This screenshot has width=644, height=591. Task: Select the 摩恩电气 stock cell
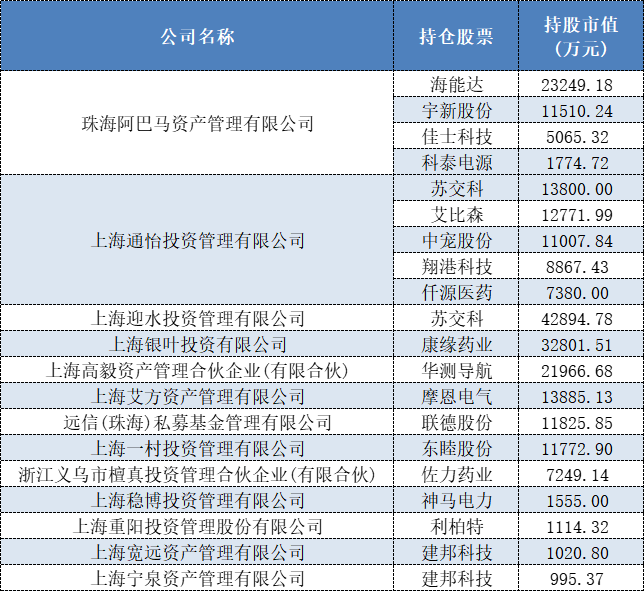coord(456,396)
